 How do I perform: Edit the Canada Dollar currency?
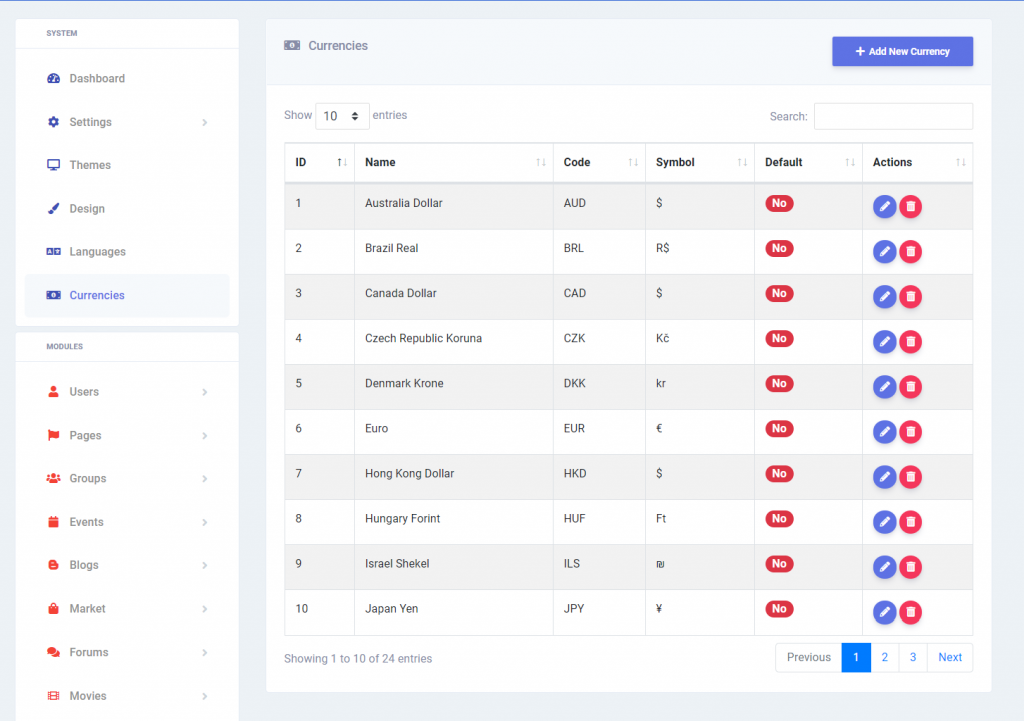(x=884, y=296)
